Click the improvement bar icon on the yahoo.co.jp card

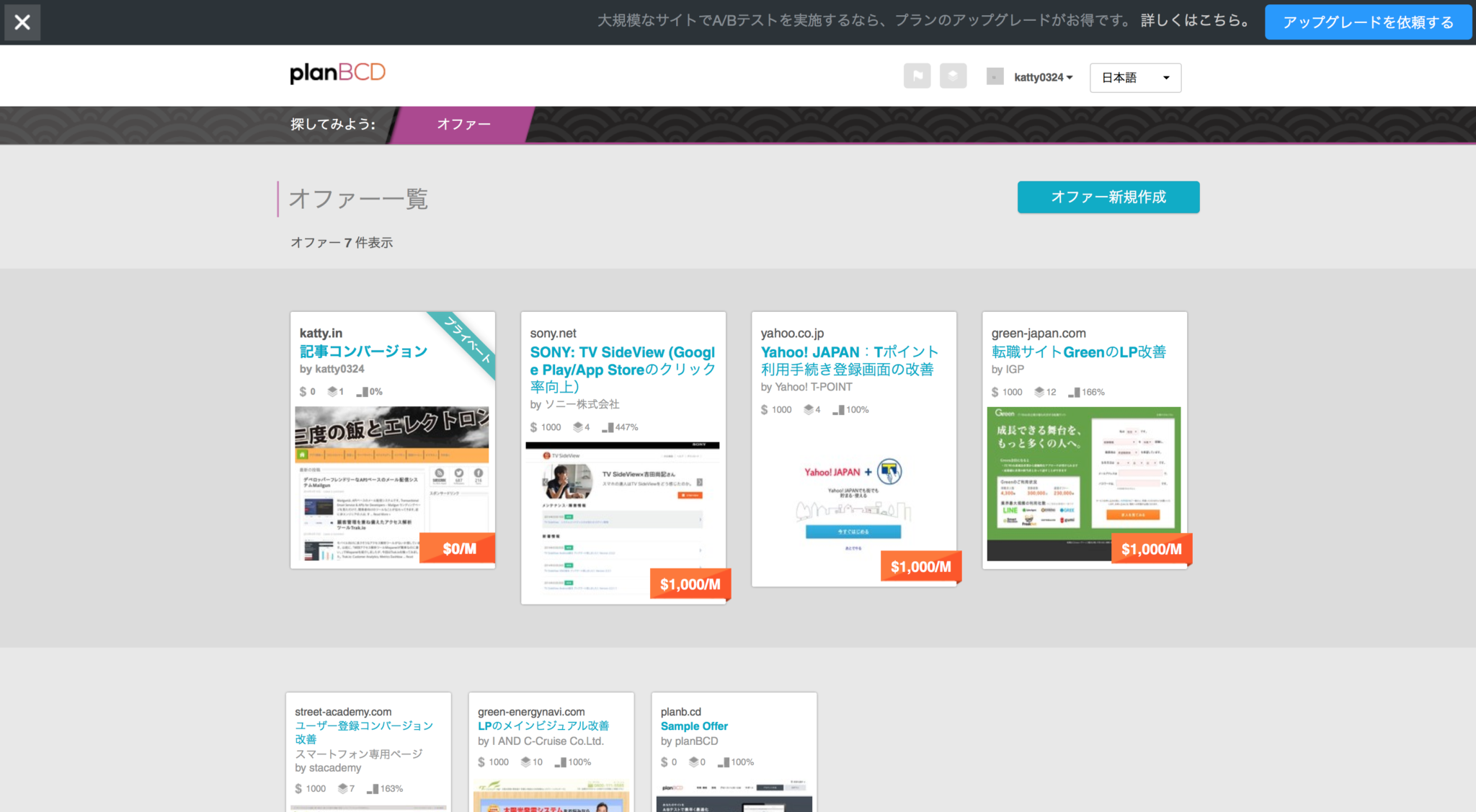[837, 409]
